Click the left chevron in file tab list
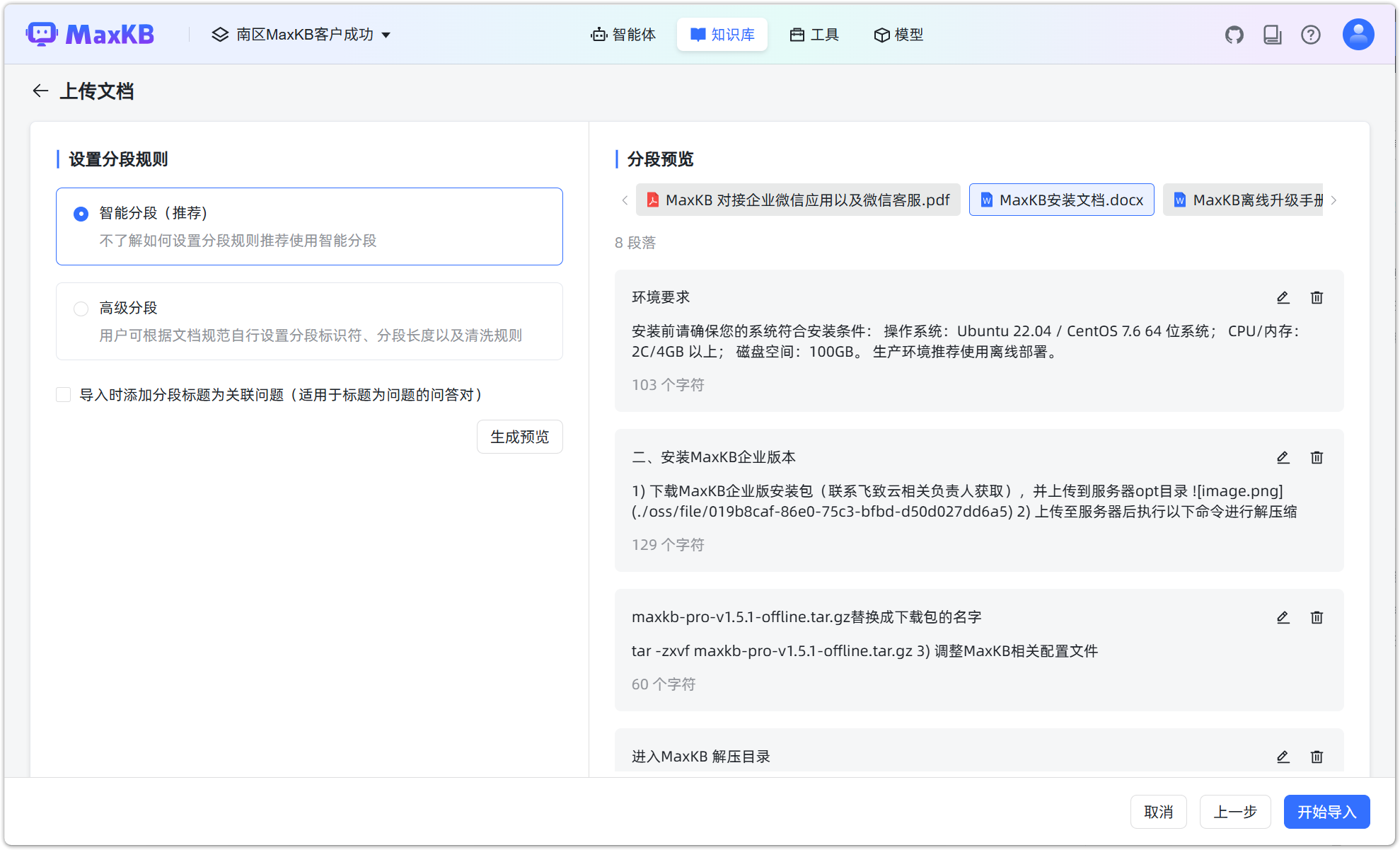 [624, 200]
